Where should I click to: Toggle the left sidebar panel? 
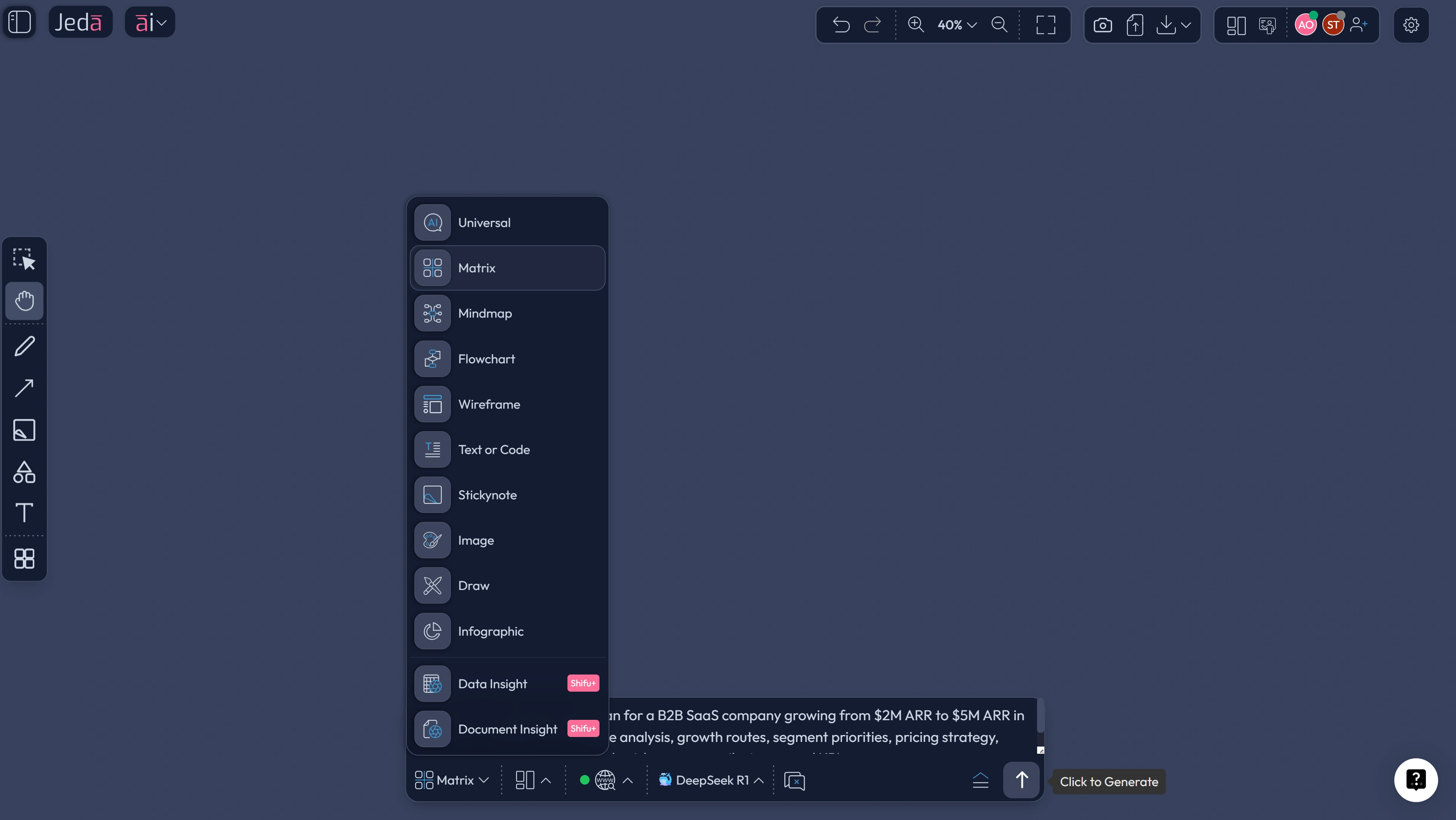click(20, 22)
